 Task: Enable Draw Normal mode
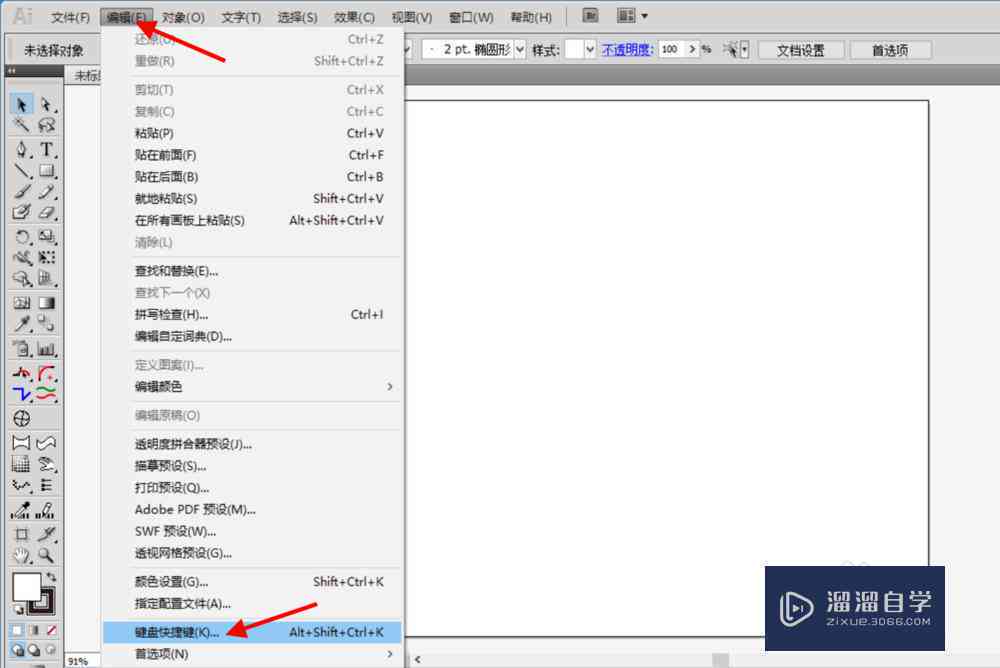(17, 650)
